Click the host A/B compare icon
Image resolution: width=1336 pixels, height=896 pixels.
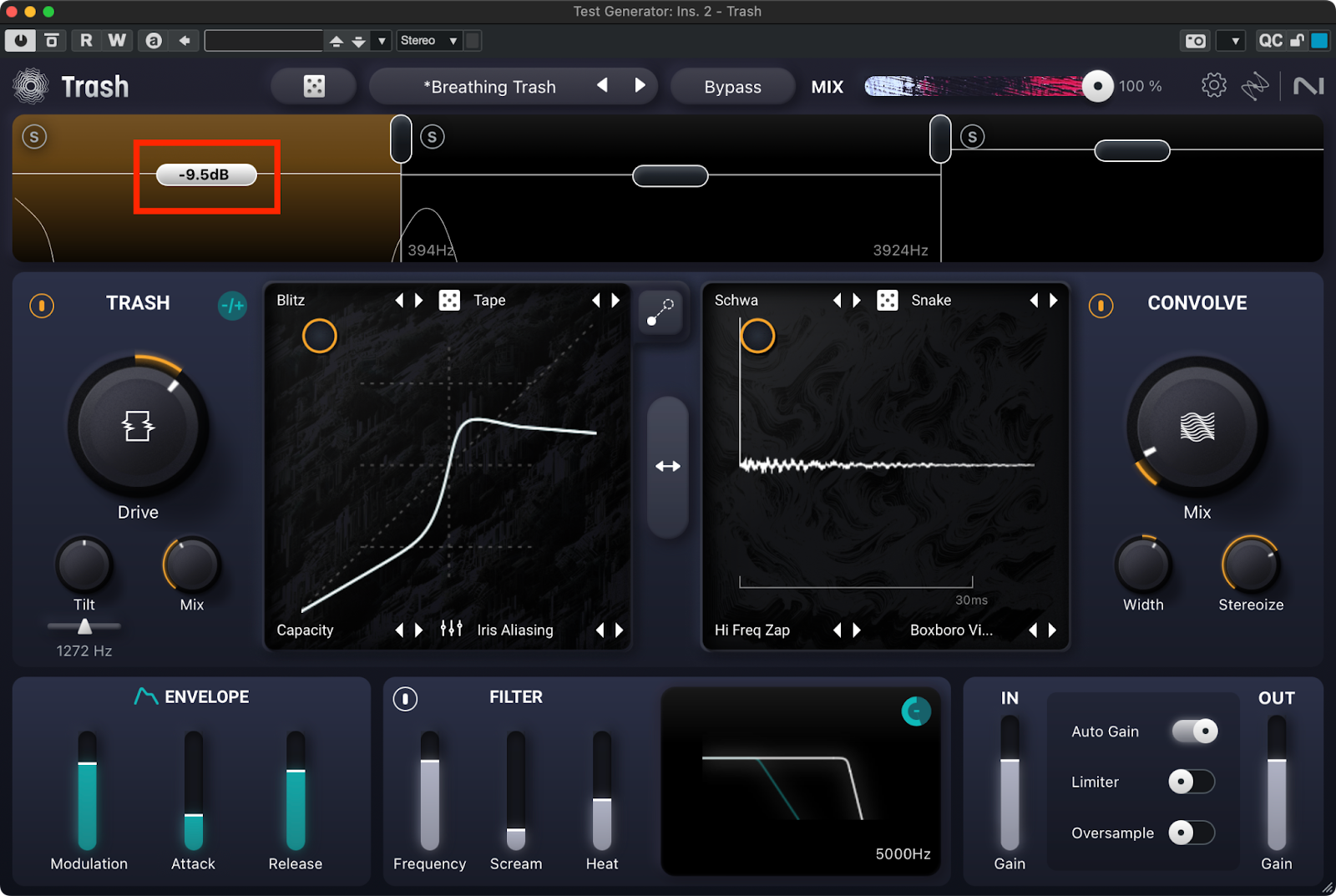(154, 41)
